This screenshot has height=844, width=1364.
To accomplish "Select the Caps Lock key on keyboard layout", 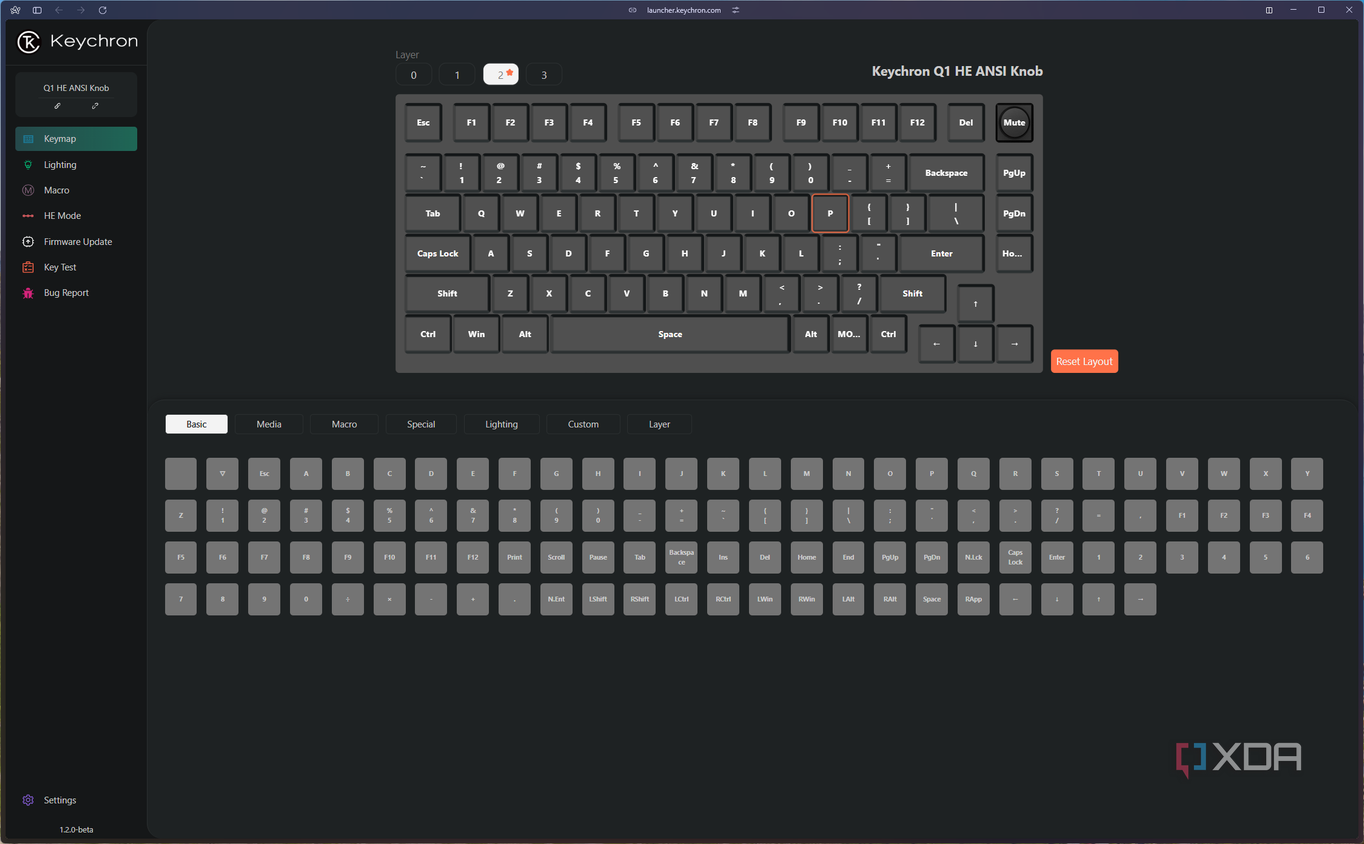I will [438, 253].
